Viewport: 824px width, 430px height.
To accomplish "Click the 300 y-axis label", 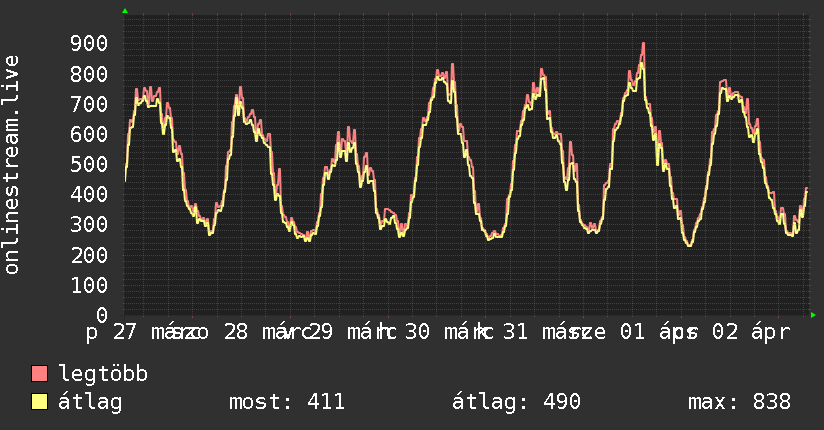I will click(x=89, y=225).
